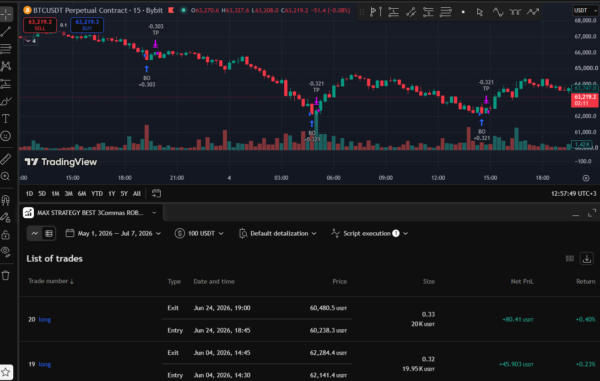The height and width of the screenshot is (381, 600).
Task: Minimize the strategy tester panel
Action: (x=576, y=215)
